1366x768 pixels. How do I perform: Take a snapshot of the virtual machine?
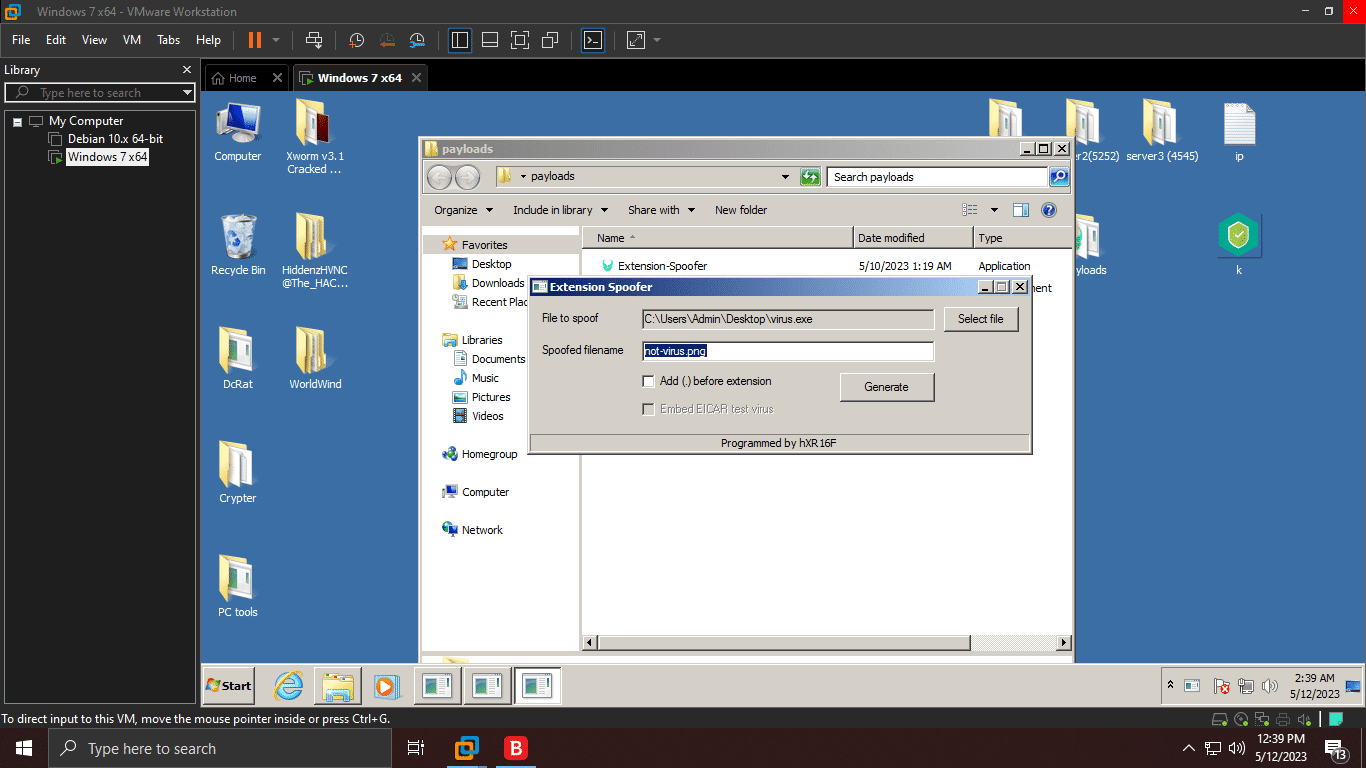click(x=356, y=40)
